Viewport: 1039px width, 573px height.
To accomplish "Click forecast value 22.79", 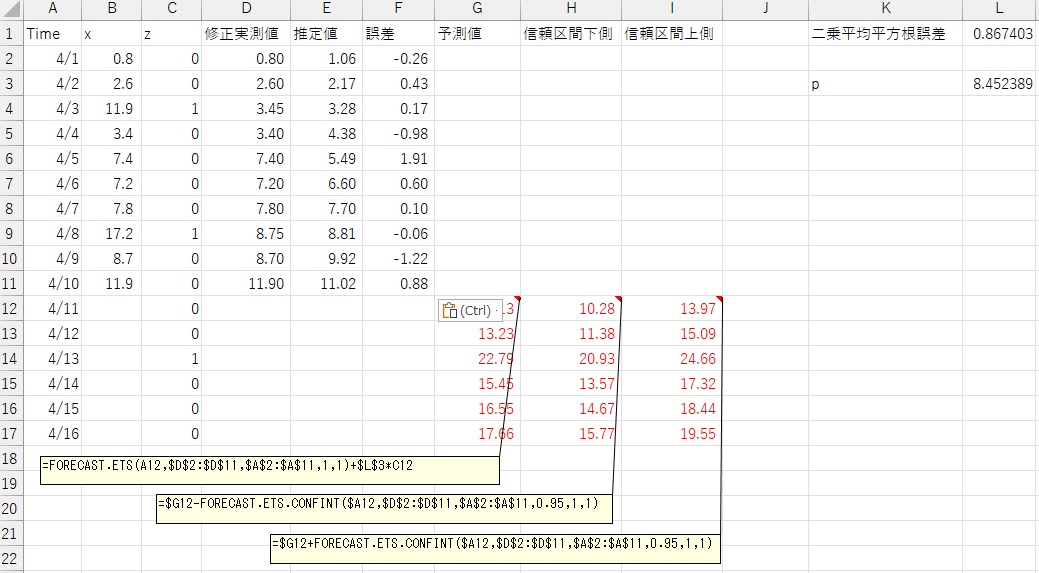I will pos(477,359).
